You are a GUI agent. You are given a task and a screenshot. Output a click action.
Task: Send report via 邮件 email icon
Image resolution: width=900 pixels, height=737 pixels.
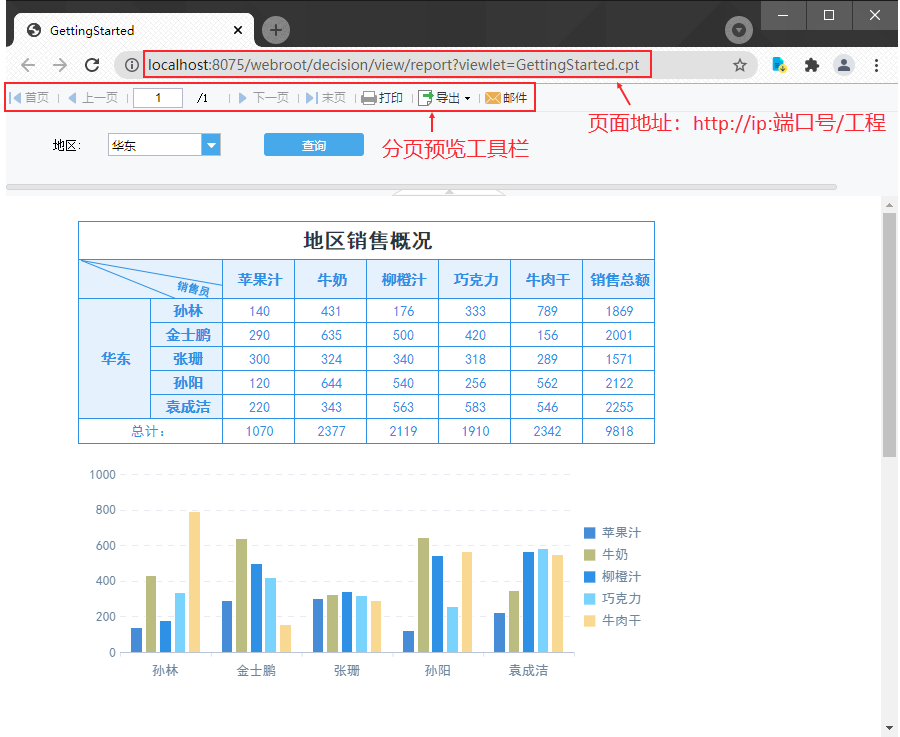click(x=506, y=98)
